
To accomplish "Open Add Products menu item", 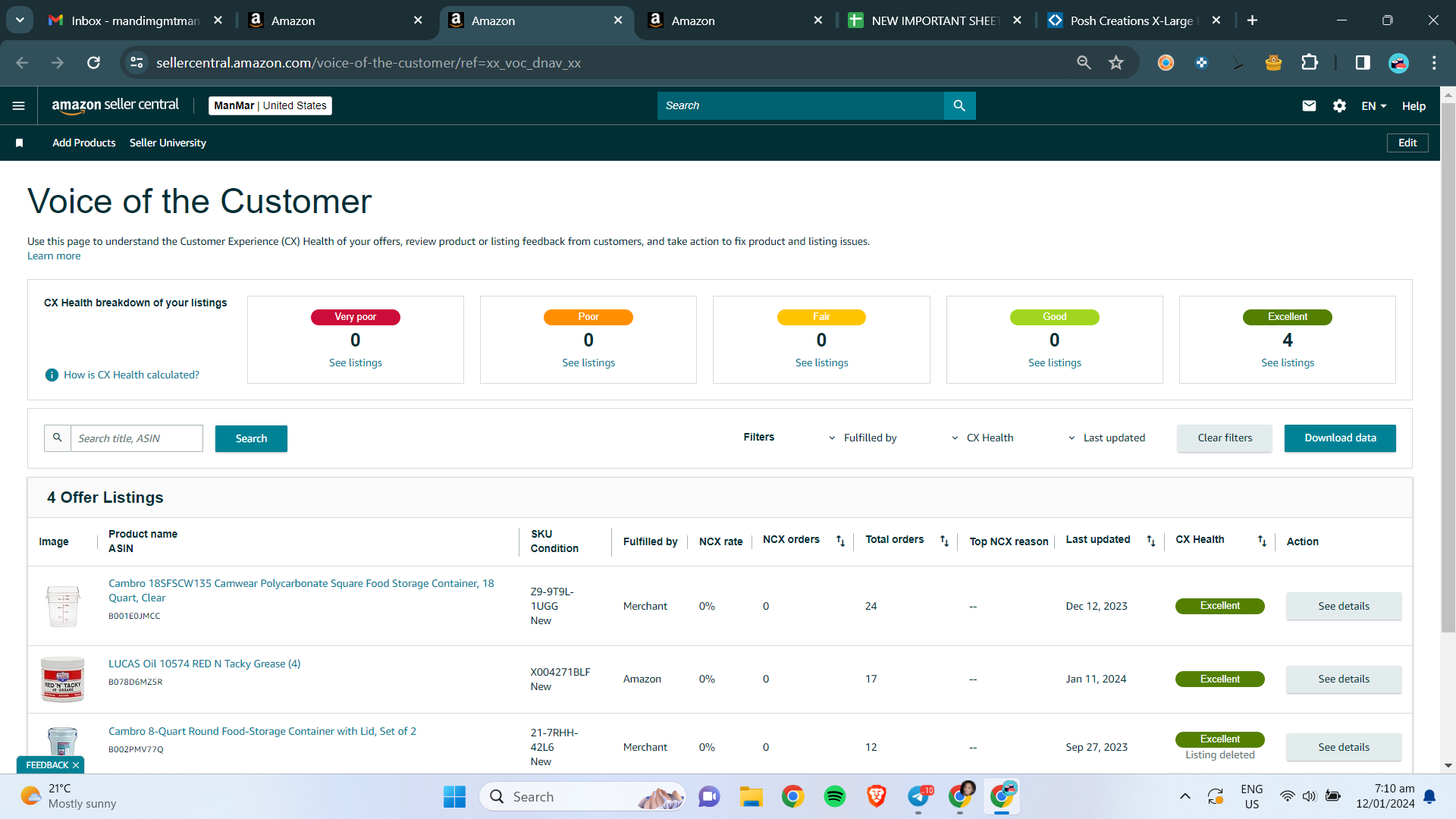I will coord(84,143).
